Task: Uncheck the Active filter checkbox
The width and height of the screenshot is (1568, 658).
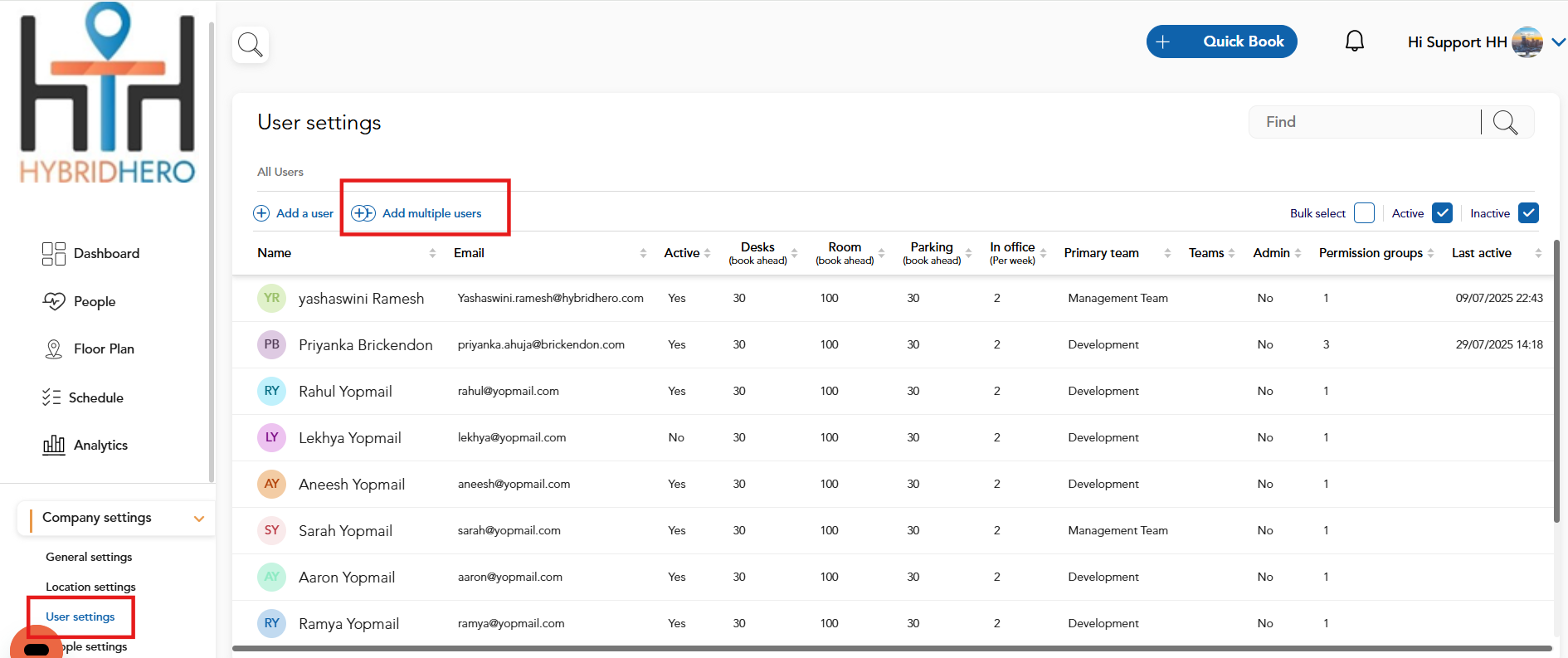Action: click(x=1442, y=213)
